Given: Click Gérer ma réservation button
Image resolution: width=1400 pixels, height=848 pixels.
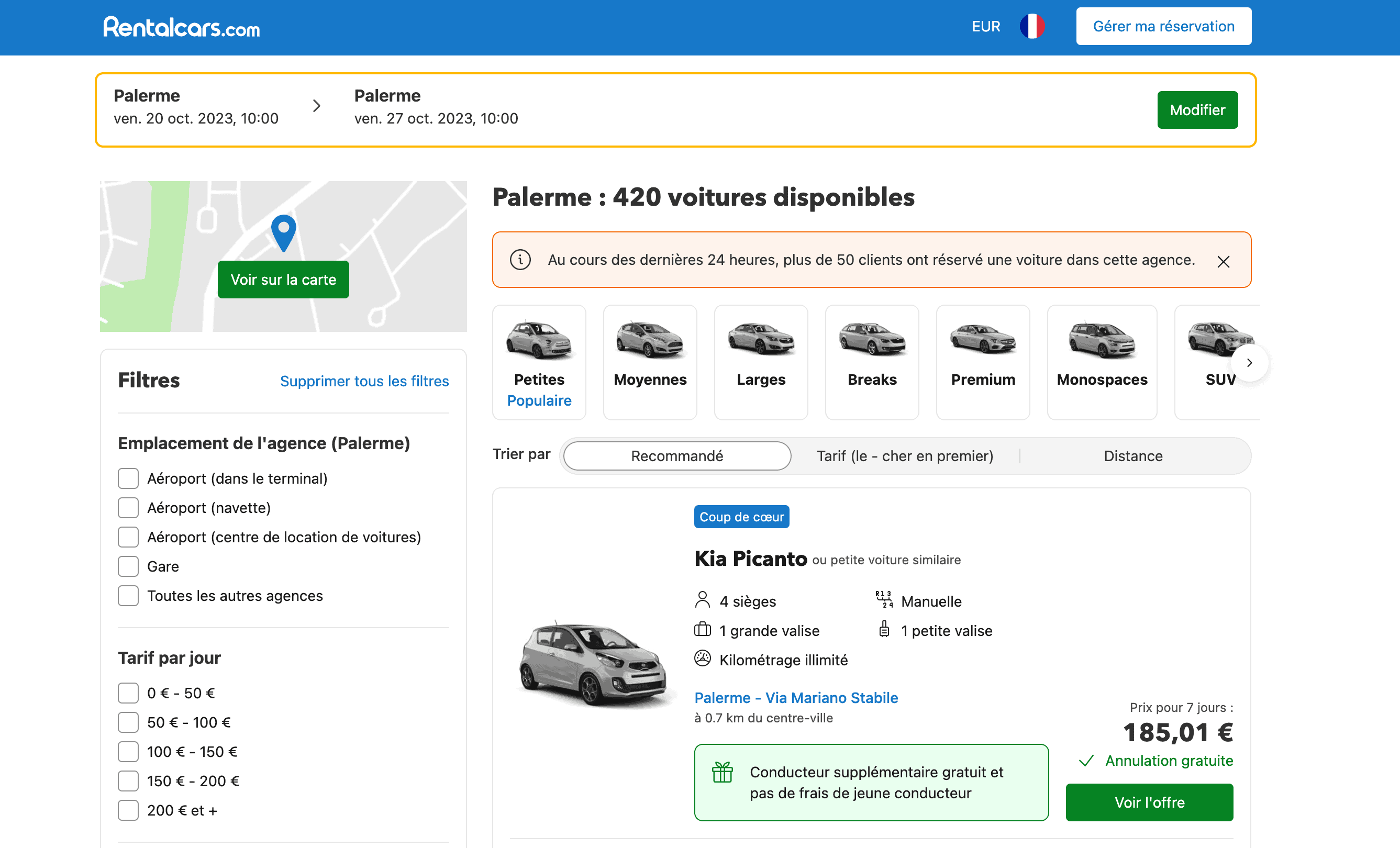Looking at the screenshot, I should coord(1163,26).
